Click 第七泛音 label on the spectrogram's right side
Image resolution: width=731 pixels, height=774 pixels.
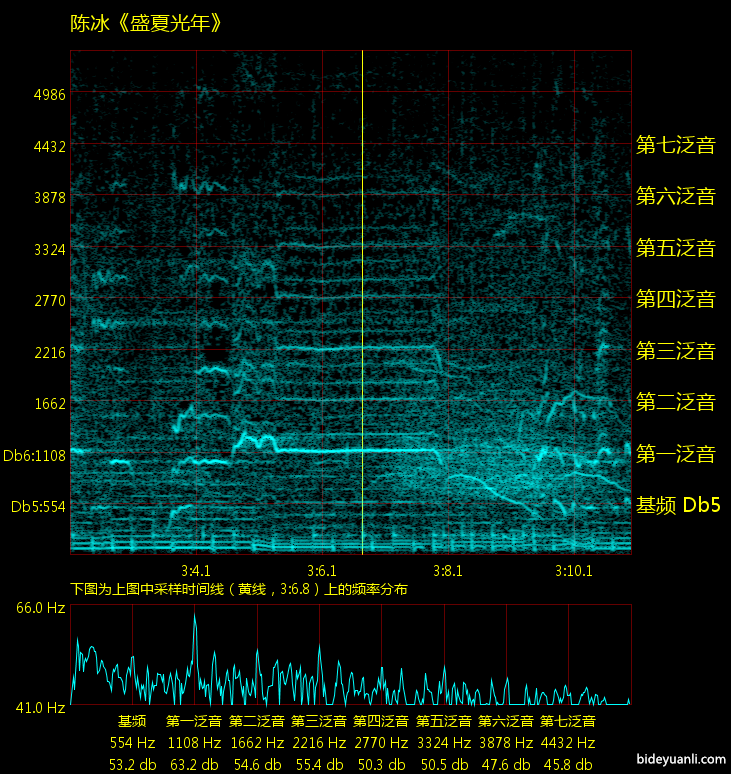tap(676, 145)
